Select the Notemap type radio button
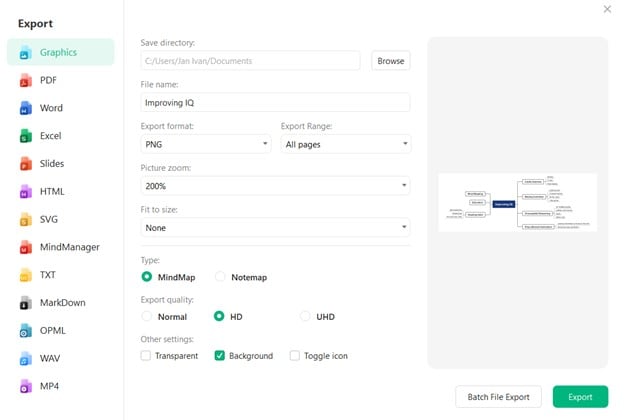Screen dimensions: 624x420 (220, 277)
